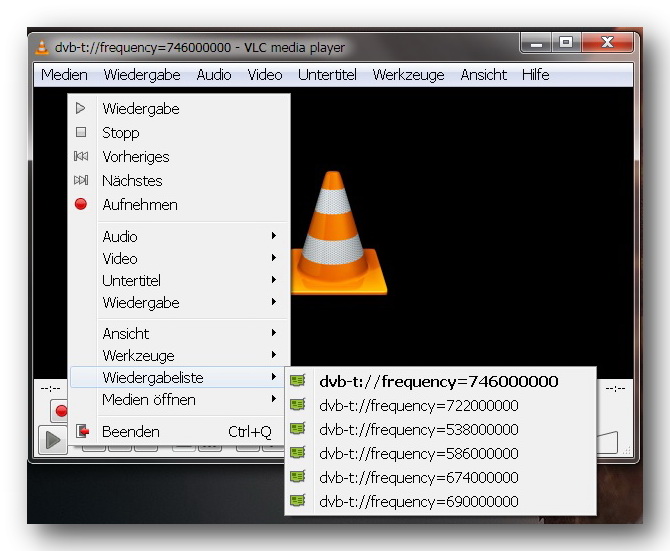Close the VLC media player window

(607, 42)
